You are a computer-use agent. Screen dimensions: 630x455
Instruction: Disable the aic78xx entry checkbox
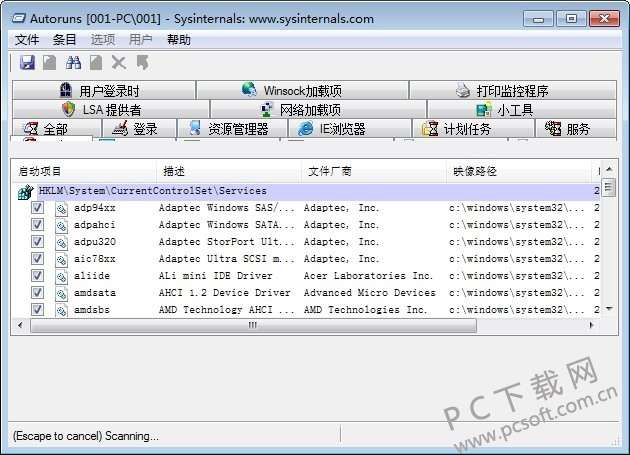point(37,258)
